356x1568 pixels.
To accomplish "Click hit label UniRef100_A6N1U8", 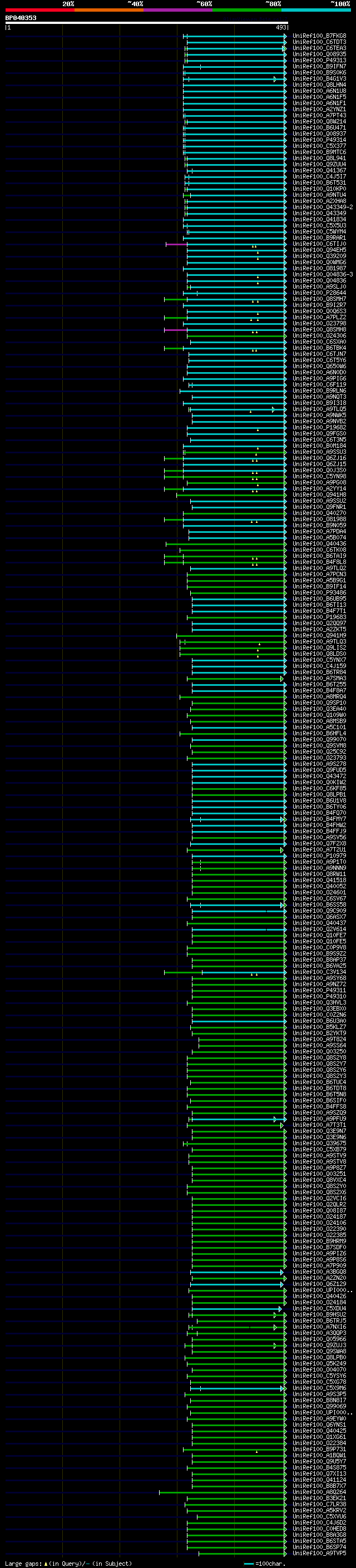I will (319, 91).
